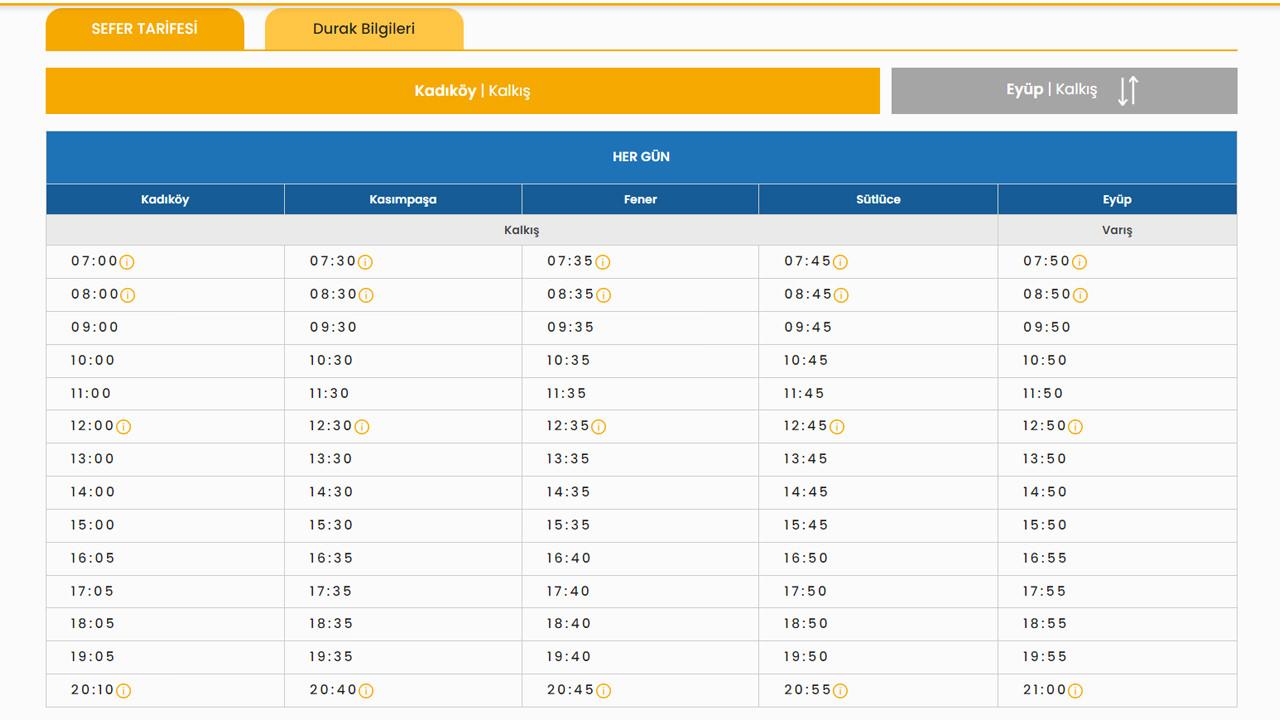Select the 13:35 Fener time
The width and height of the screenshot is (1280, 720).
point(568,459)
